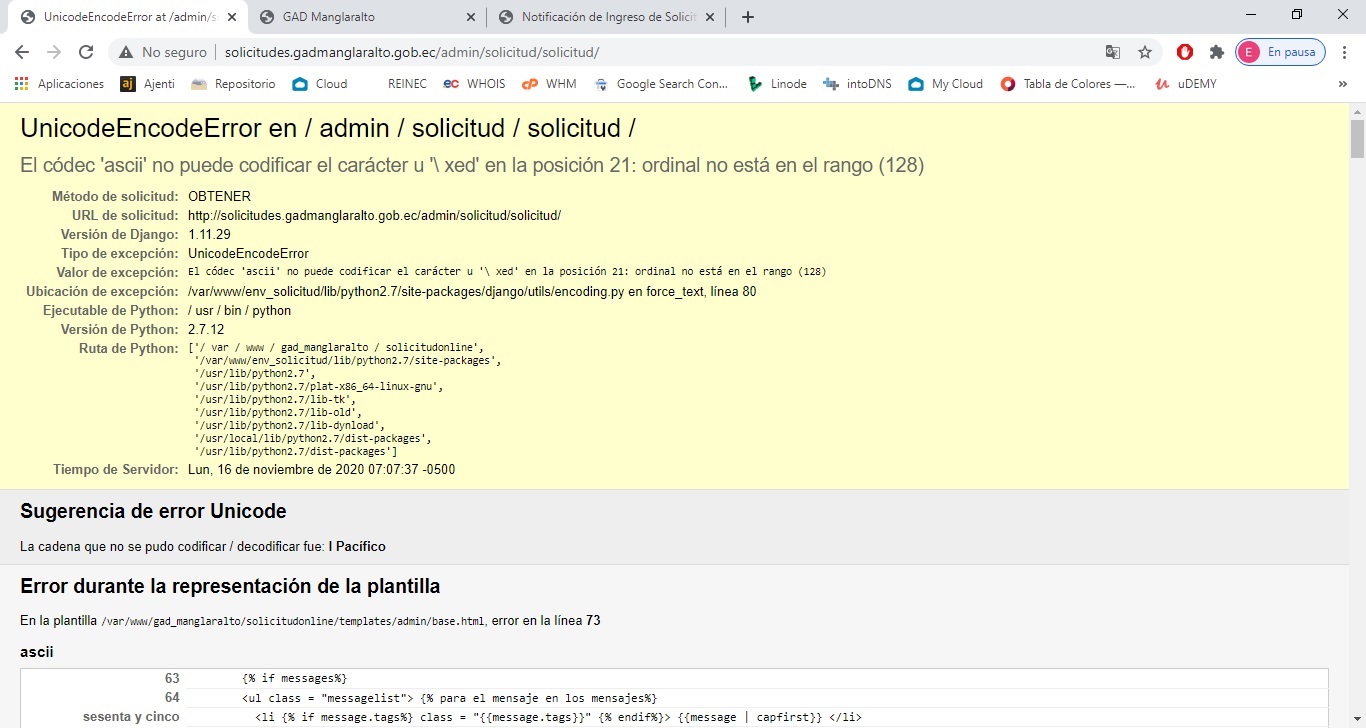This screenshot has width=1366, height=728.
Task: Close the GAD Manglaralto tab
Action: 472,17
